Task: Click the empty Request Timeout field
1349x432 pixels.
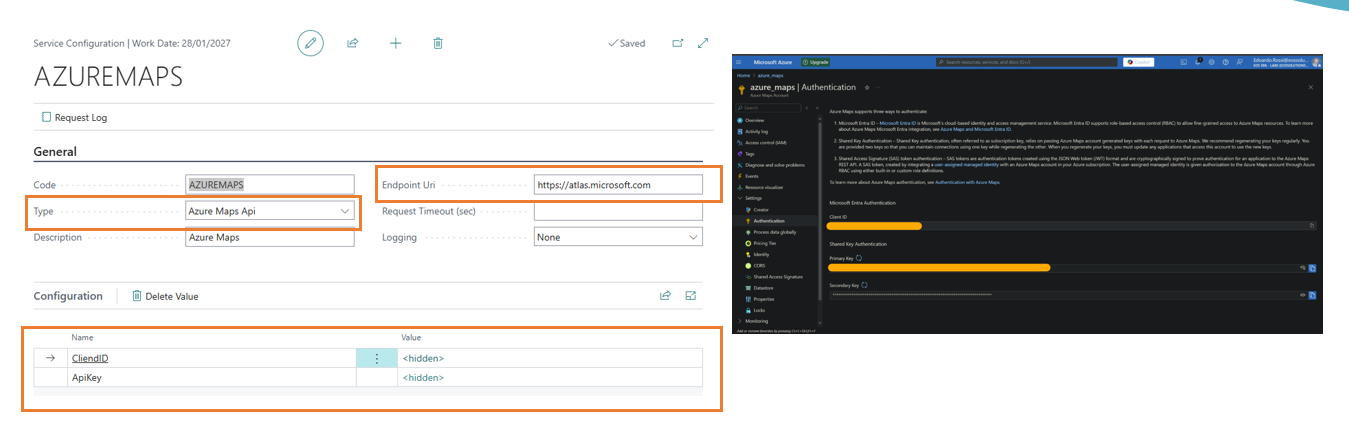Action: point(618,211)
